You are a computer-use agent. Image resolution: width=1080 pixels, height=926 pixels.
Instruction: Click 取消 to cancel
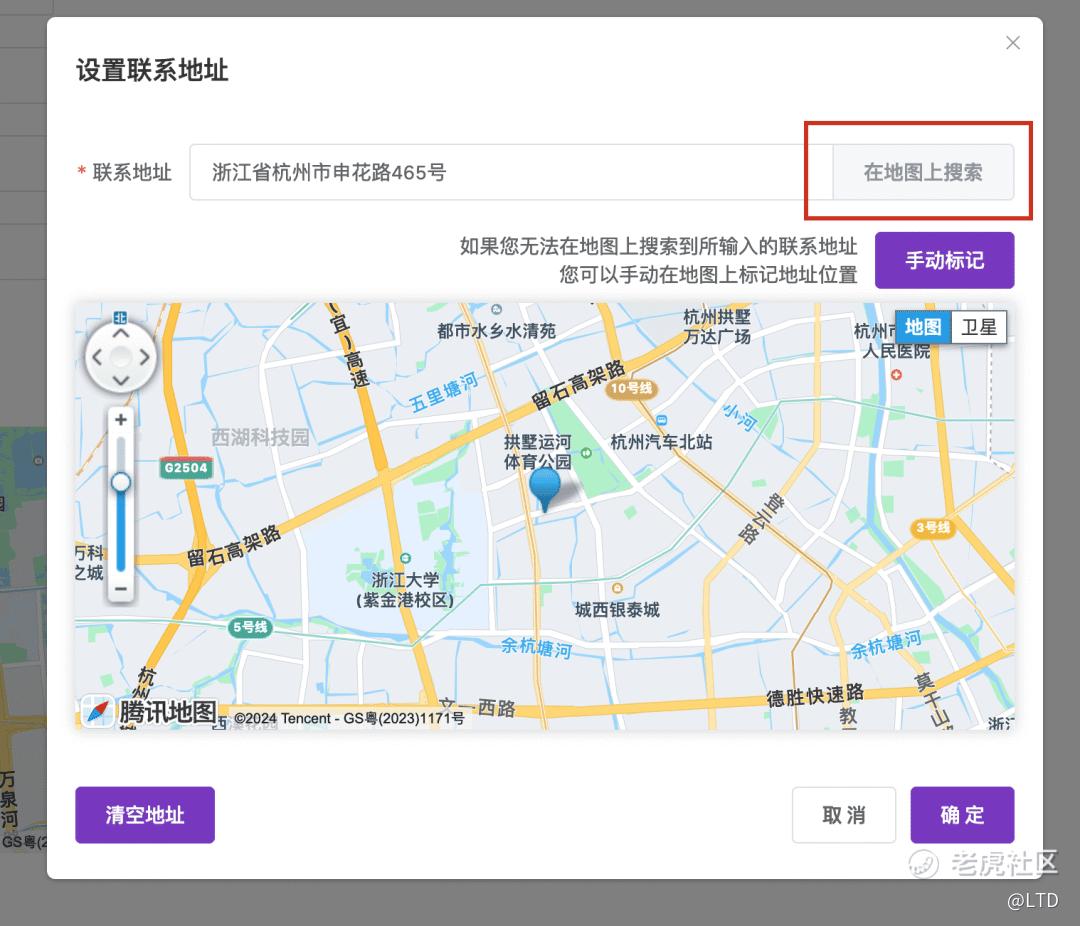pos(844,815)
